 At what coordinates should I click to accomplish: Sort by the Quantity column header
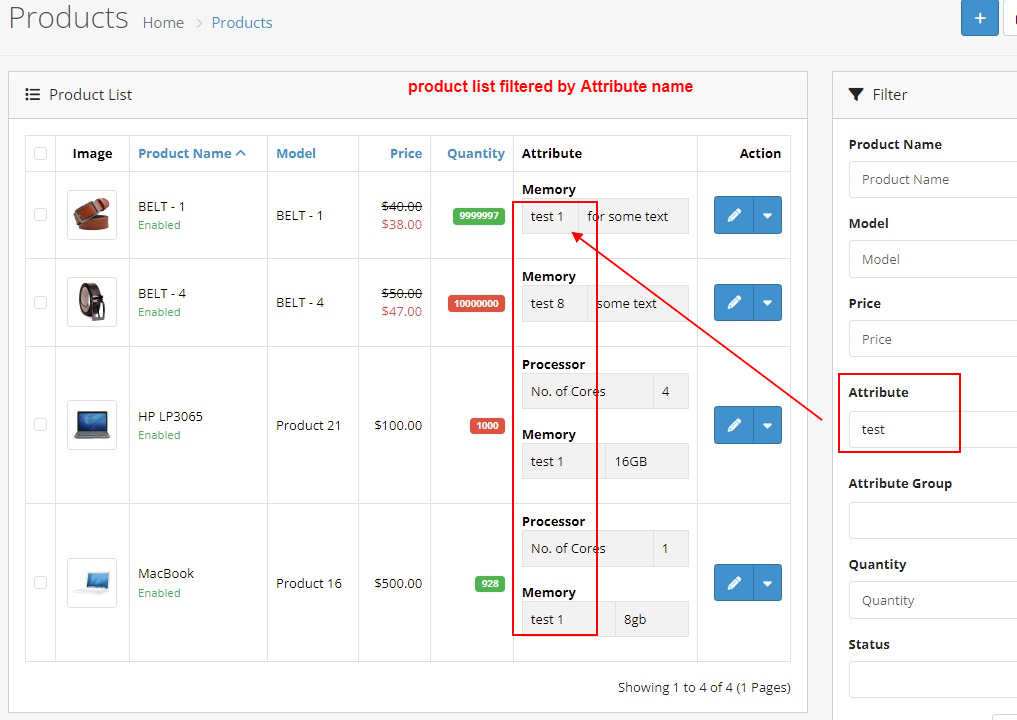pos(476,153)
